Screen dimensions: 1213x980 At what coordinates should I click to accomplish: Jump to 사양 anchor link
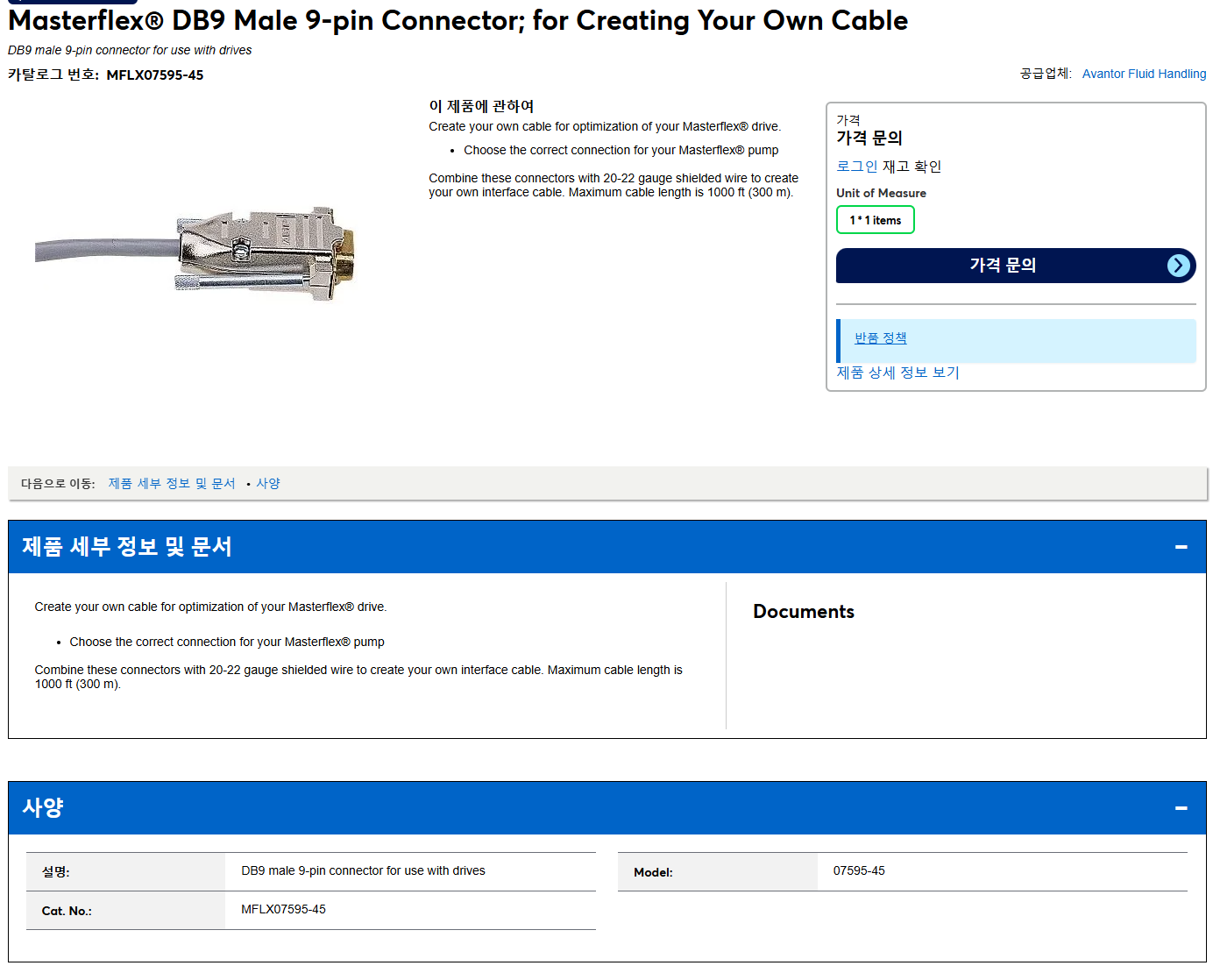(x=268, y=484)
